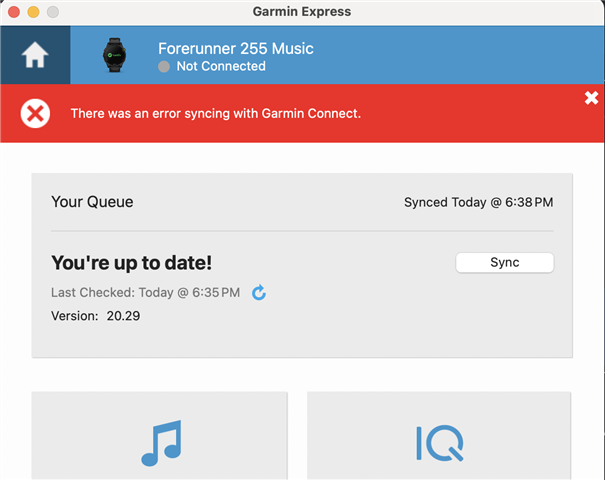Select the Forerunner 255 Music device title
Viewport: 605px width, 480px height.
tap(236, 49)
